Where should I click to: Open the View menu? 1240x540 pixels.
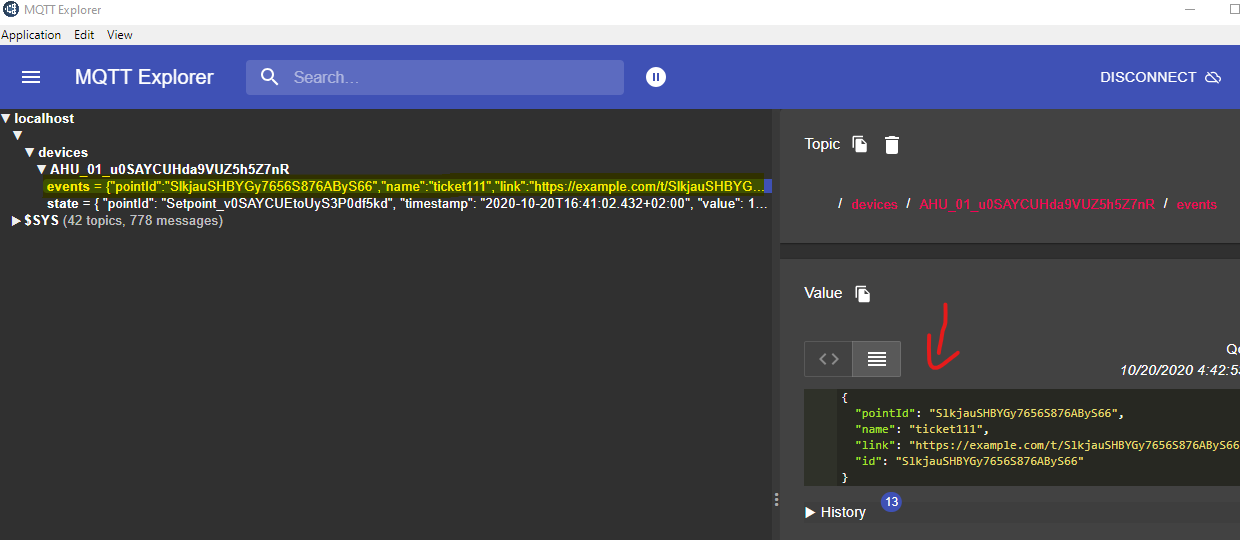pos(120,35)
